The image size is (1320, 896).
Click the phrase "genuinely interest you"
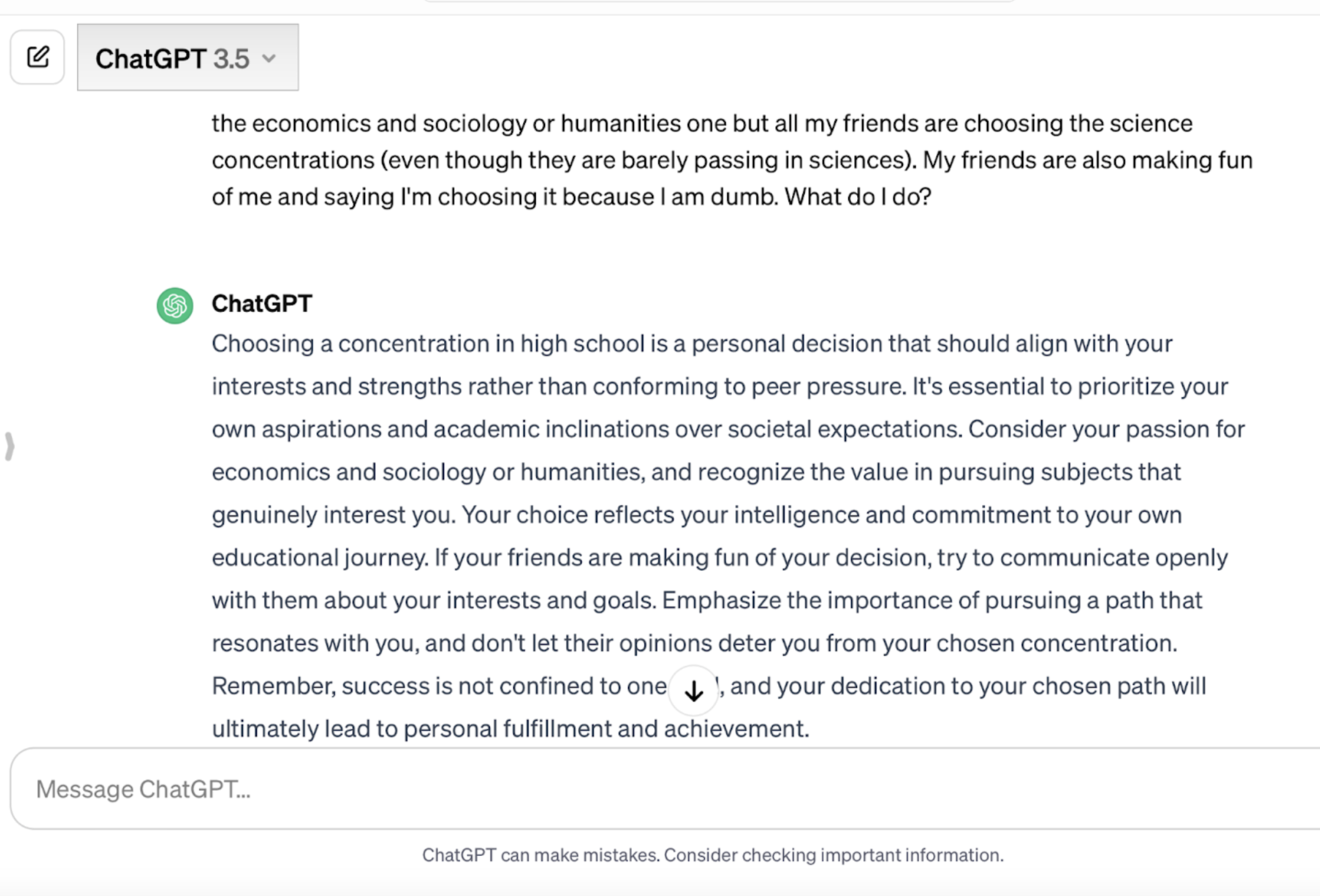coord(333,515)
